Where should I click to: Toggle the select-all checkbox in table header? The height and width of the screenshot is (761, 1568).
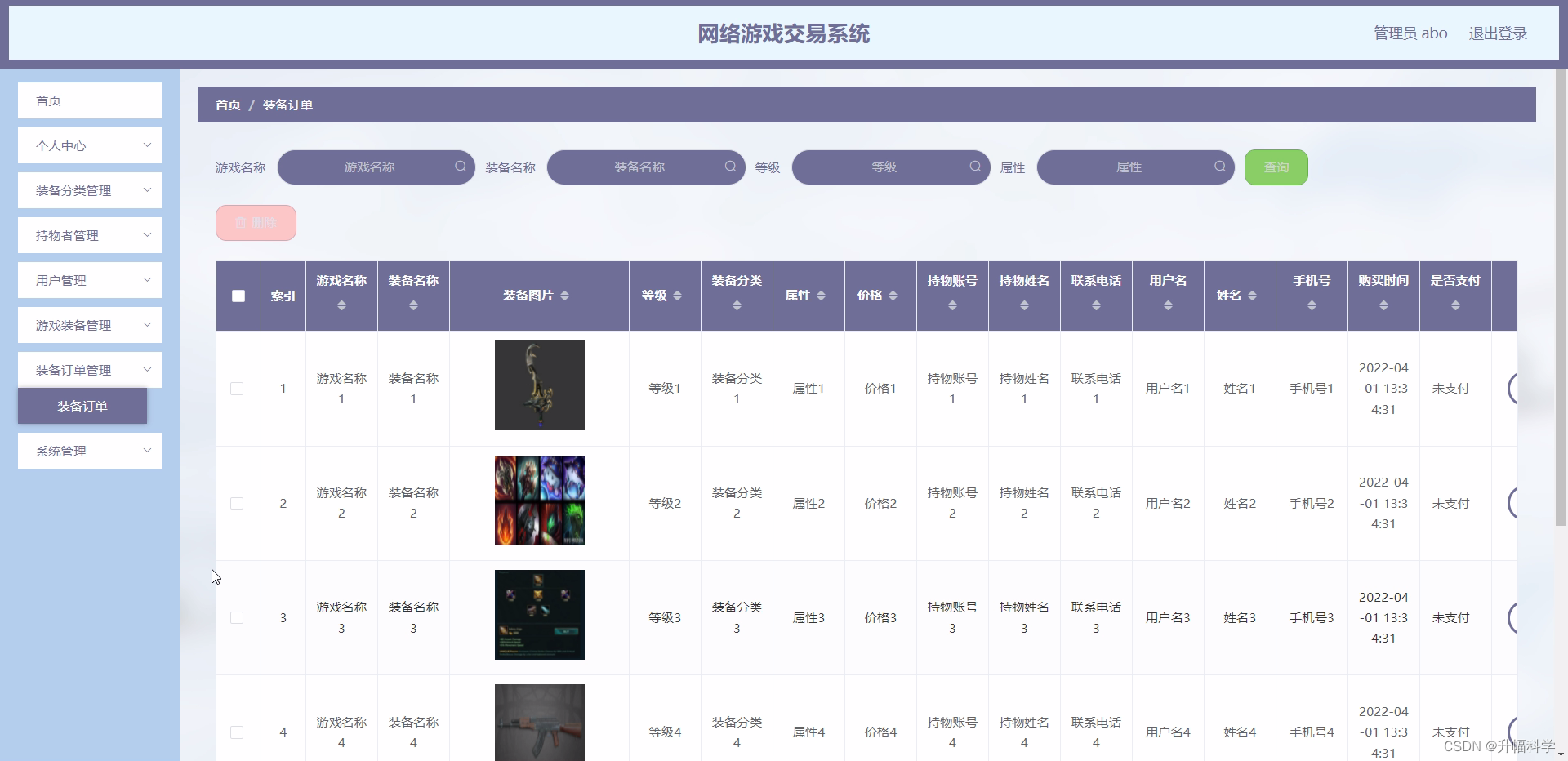(x=237, y=296)
